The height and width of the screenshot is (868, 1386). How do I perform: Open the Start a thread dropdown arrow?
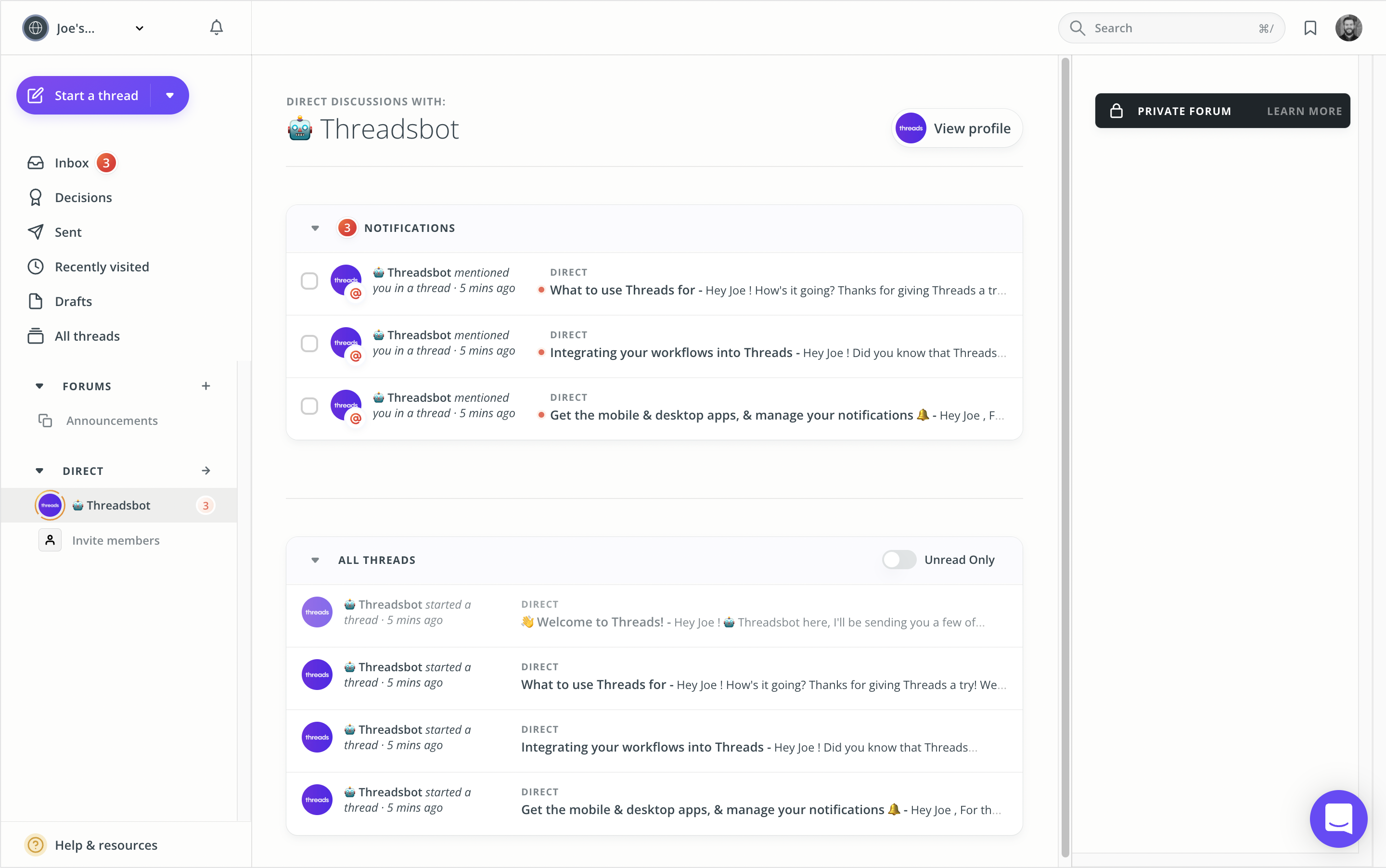[x=170, y=95]
